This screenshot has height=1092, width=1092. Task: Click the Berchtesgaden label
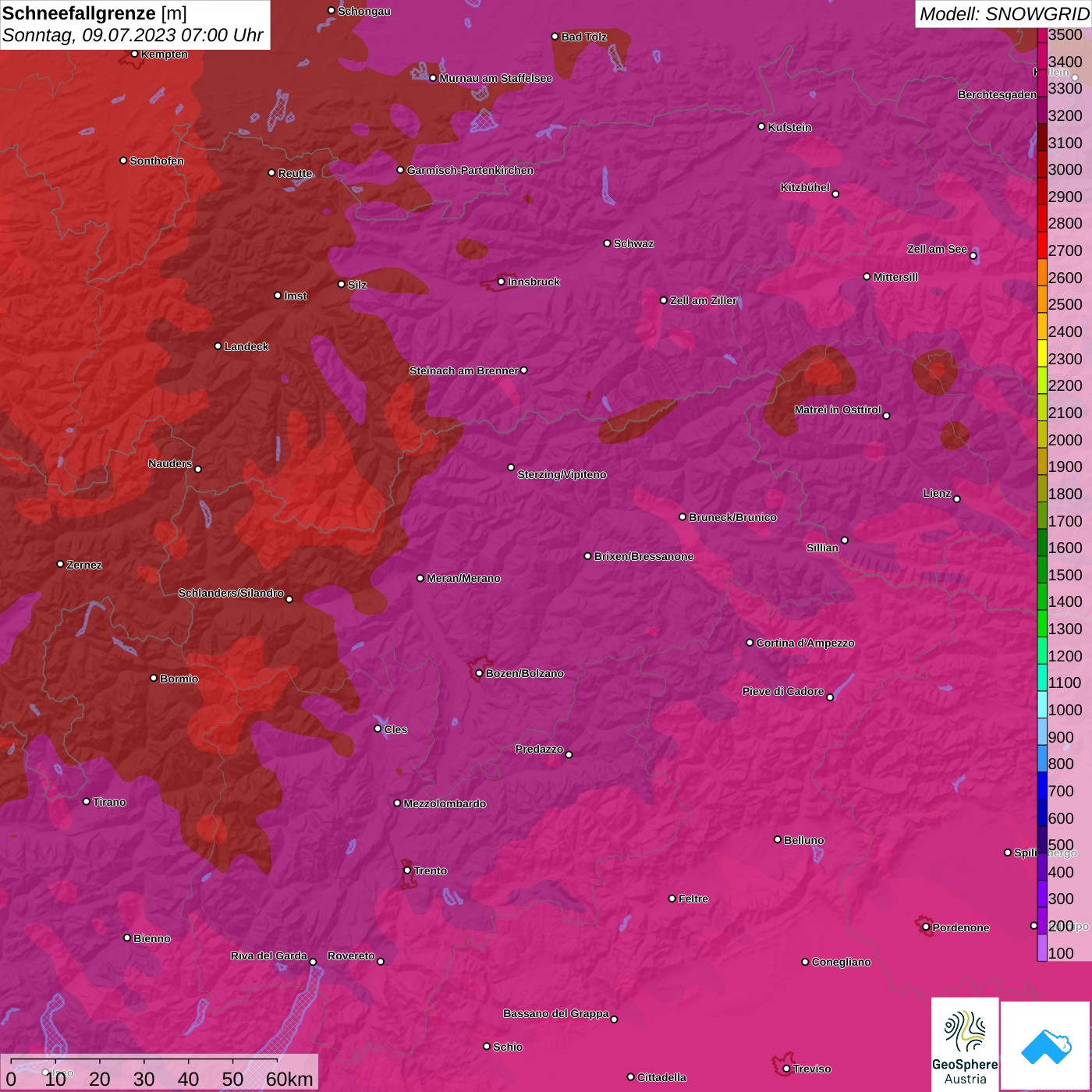998,94
